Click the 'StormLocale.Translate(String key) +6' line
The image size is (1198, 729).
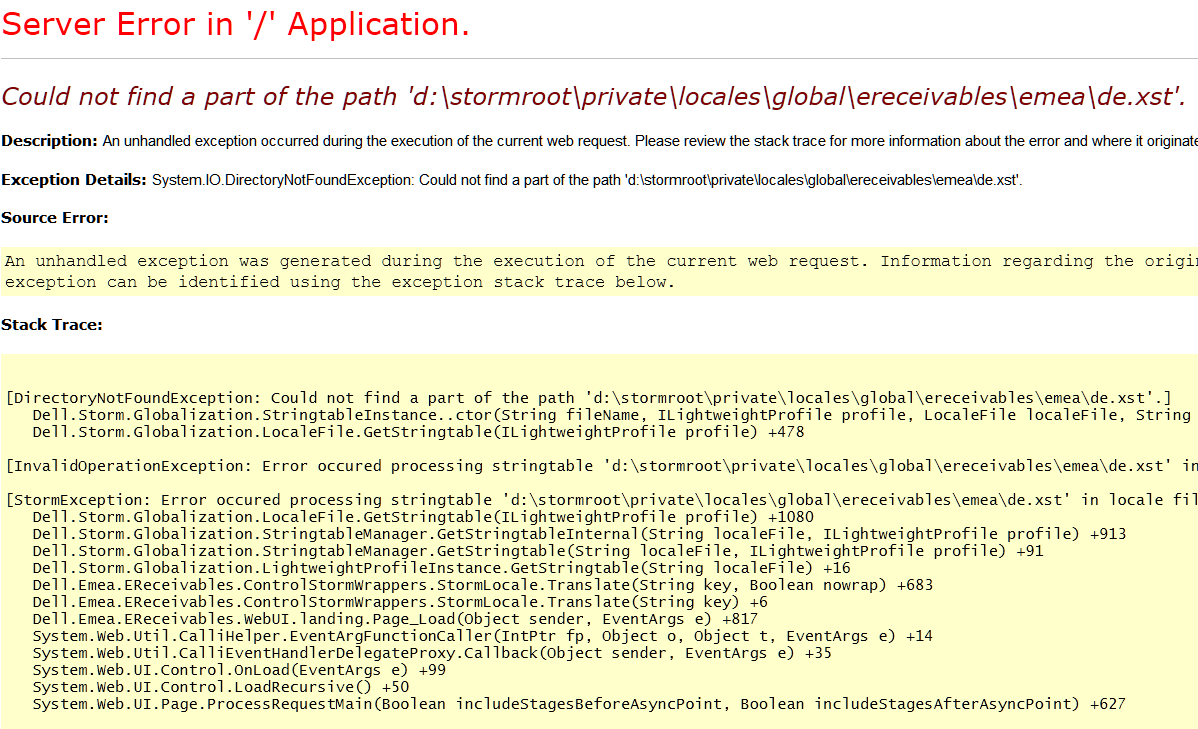click(x=400, y=602)
